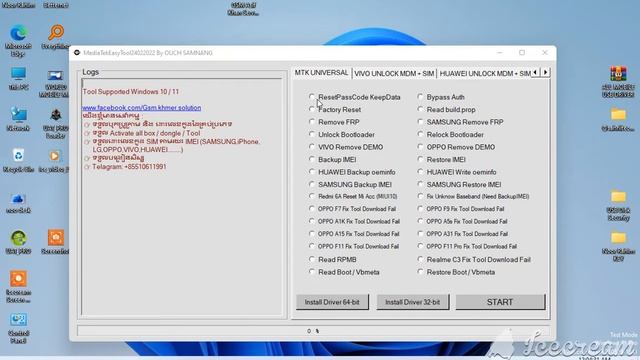The width and height of the screenshot is (640, 360).
Task: Select Remove FRP in the left column
Action: point(312,122)
